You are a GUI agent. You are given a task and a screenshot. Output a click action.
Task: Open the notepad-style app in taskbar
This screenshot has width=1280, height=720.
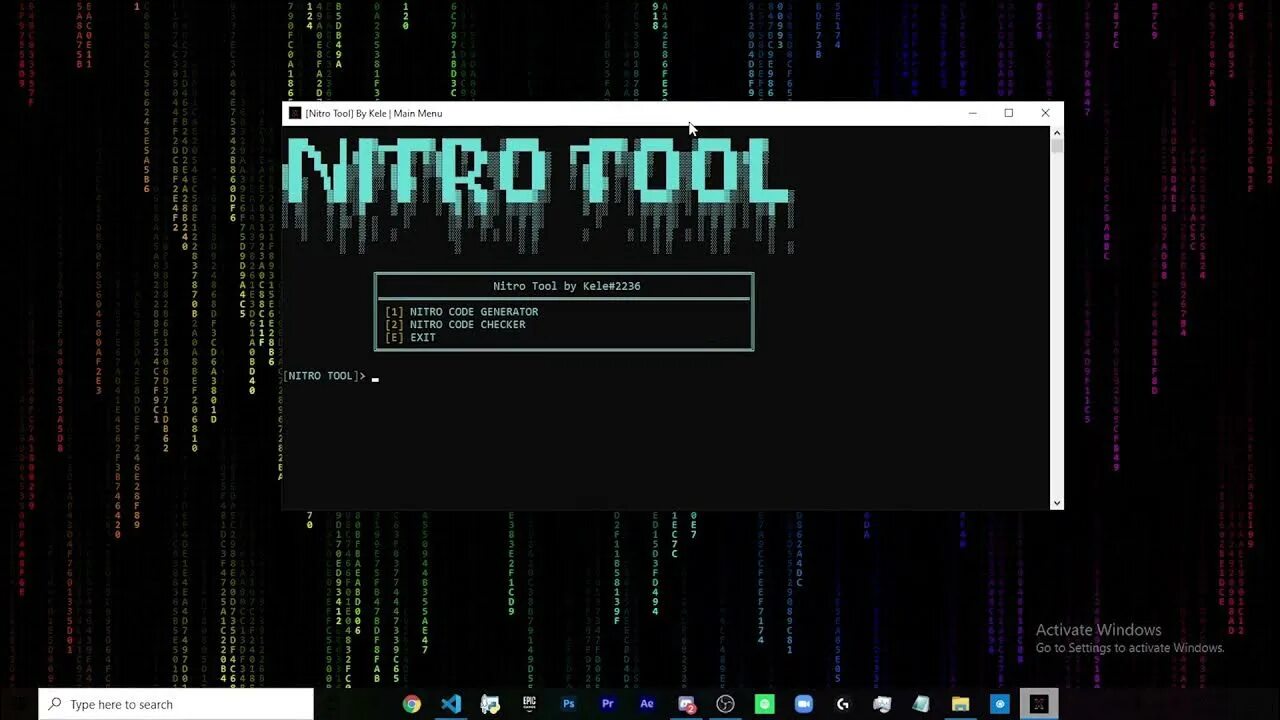pyautogui.click(x=921, y=704)
